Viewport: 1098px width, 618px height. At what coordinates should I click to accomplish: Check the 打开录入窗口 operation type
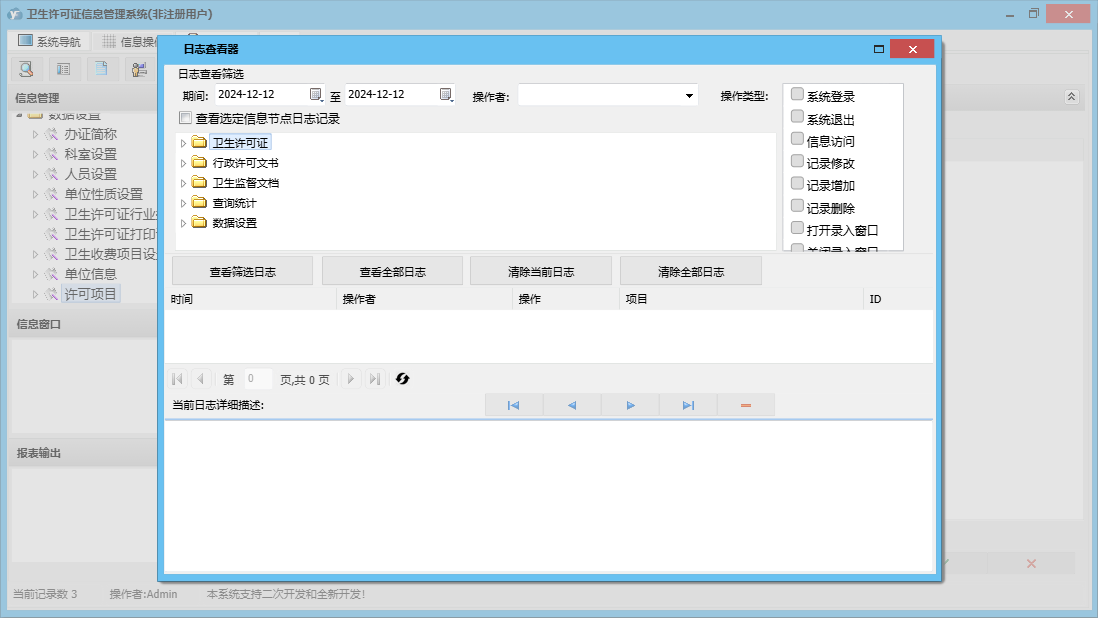tap(797, 227)
